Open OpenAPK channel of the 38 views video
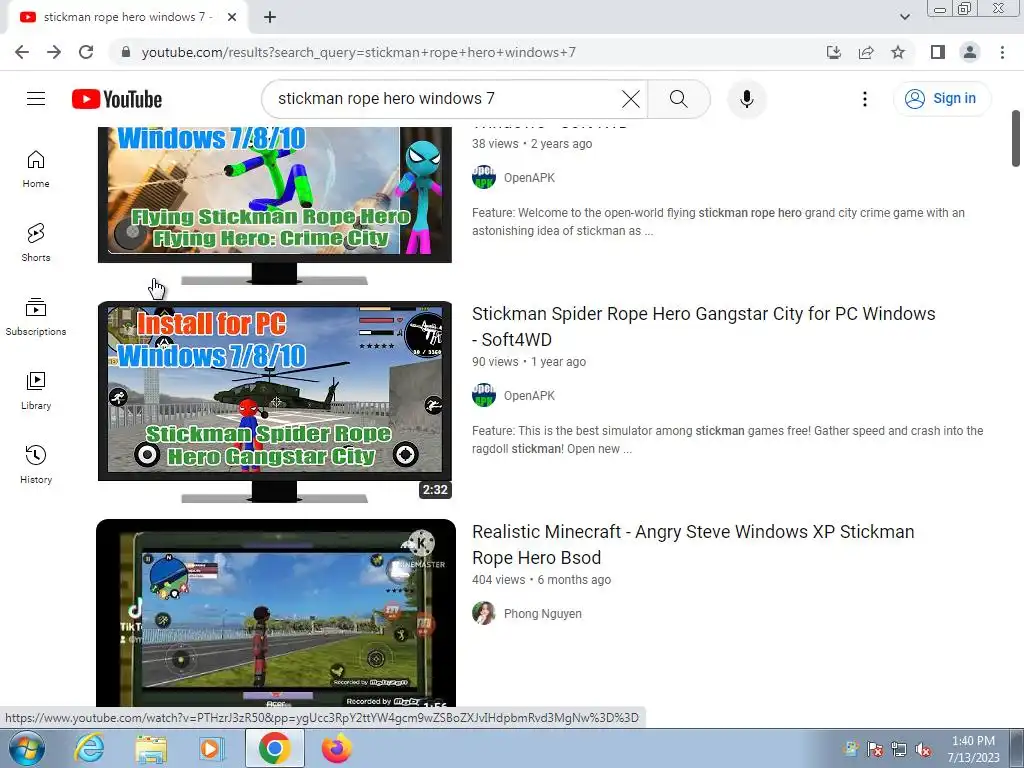 [529, 178]
